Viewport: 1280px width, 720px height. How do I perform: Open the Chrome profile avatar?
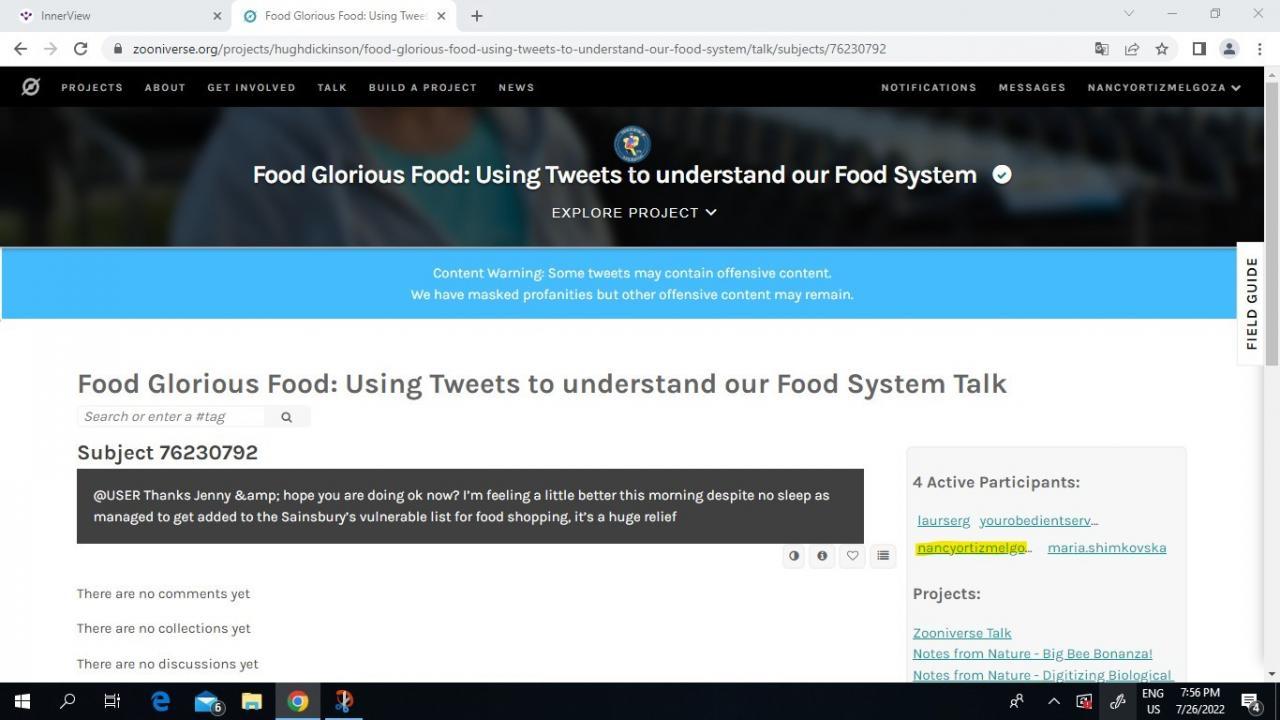[1229, 48]
